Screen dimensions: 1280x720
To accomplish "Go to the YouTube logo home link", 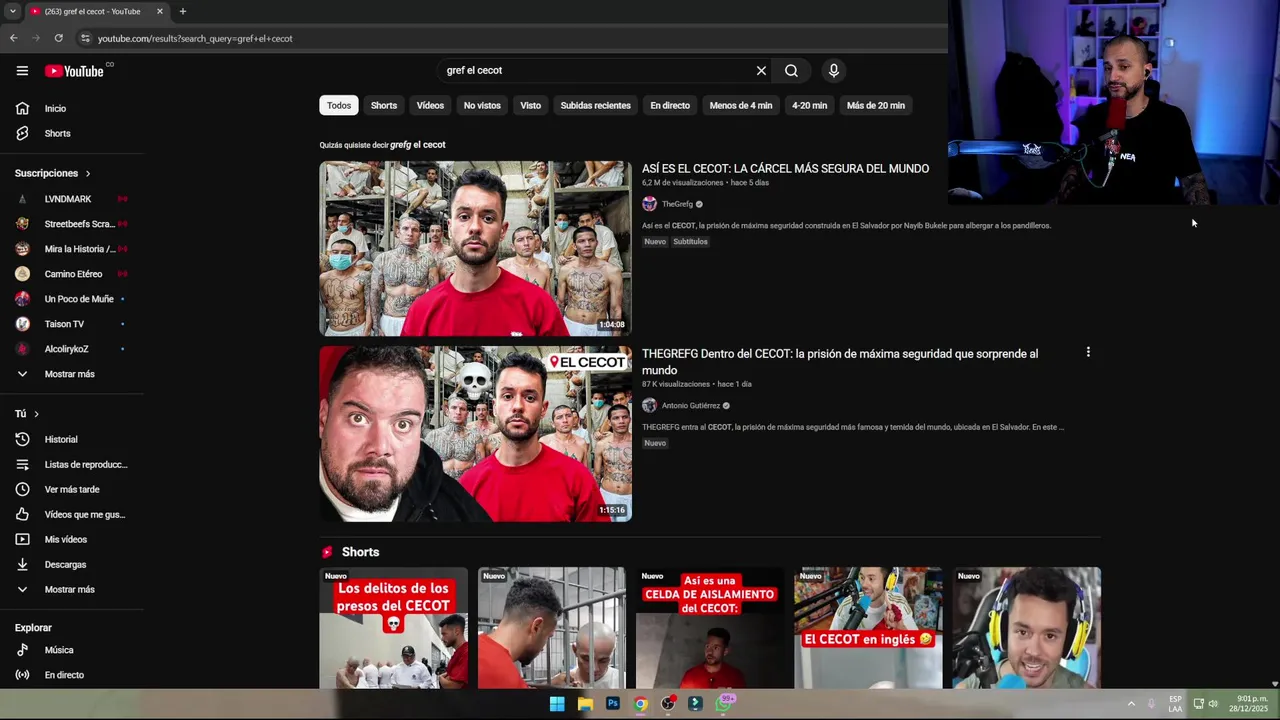I will pyautogui.click(x=74, y=71).
